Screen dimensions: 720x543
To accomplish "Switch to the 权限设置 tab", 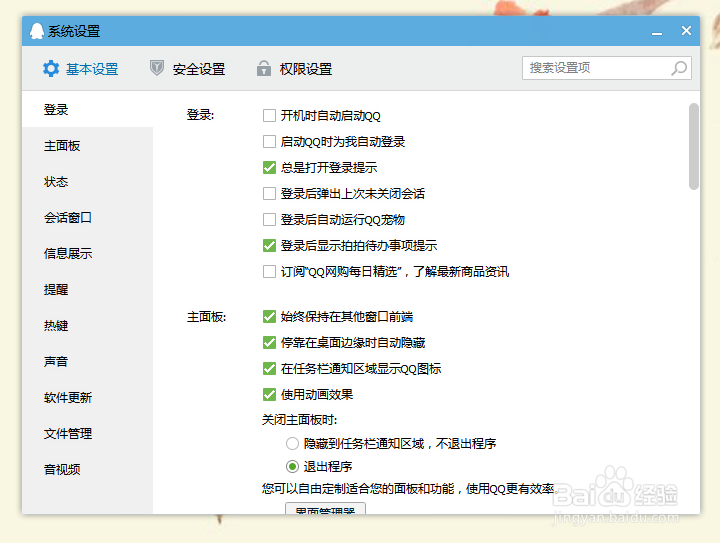I will tap(295, 69).
